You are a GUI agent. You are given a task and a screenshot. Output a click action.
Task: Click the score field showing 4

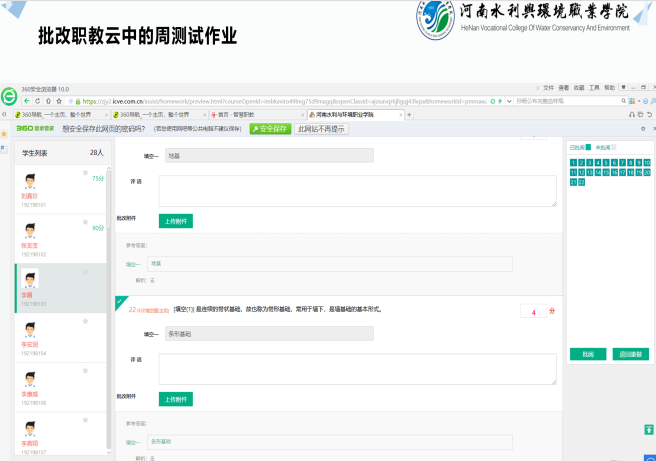point(532,312)
